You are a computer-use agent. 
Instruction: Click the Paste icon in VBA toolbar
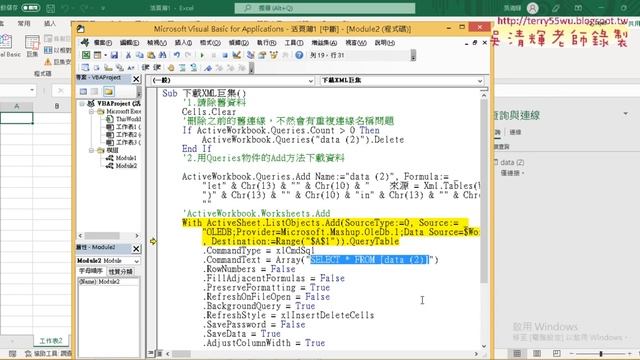click(151, 55)
